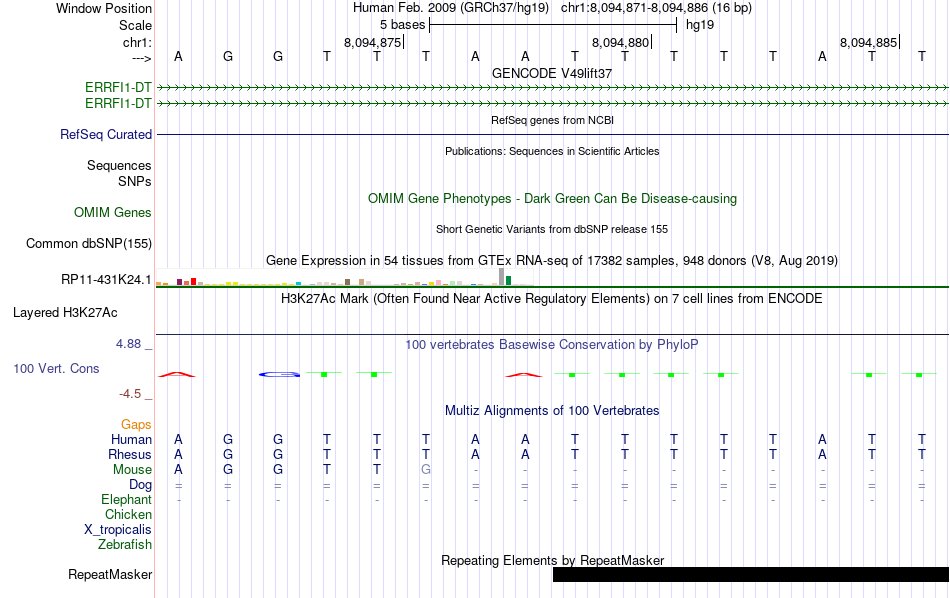Click the chr1: ruler label
The width and height of the screenshot is (950, 598).
[137, 42]
